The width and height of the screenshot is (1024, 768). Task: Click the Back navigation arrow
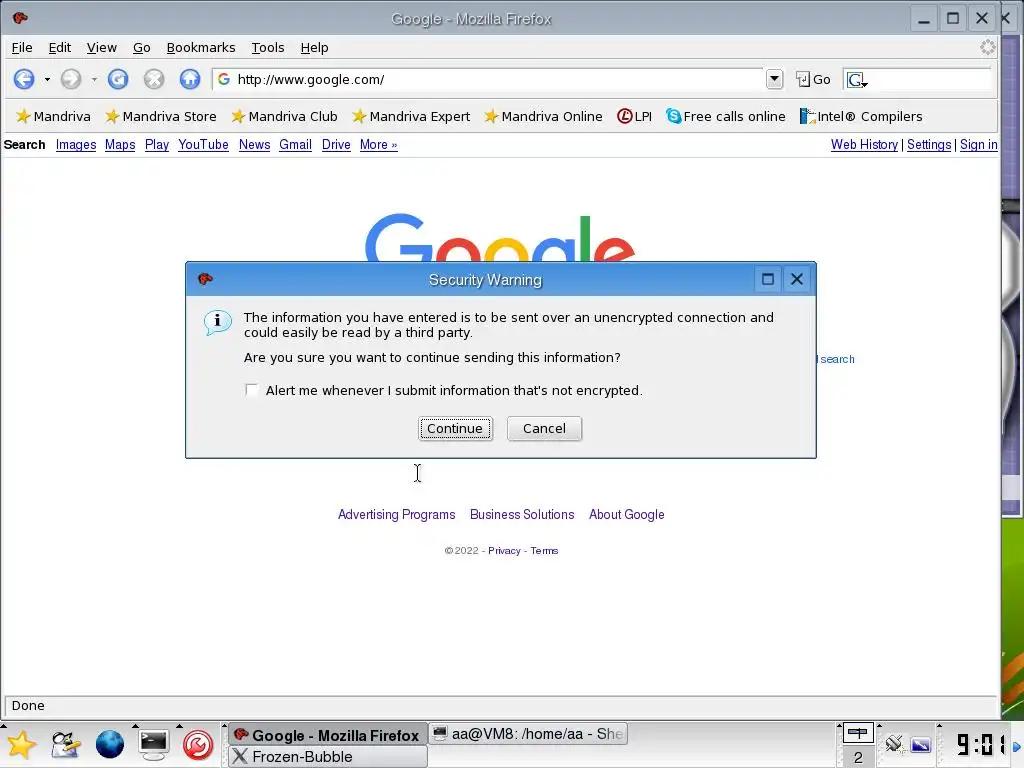pyautogui.click(x=24, y=80)
